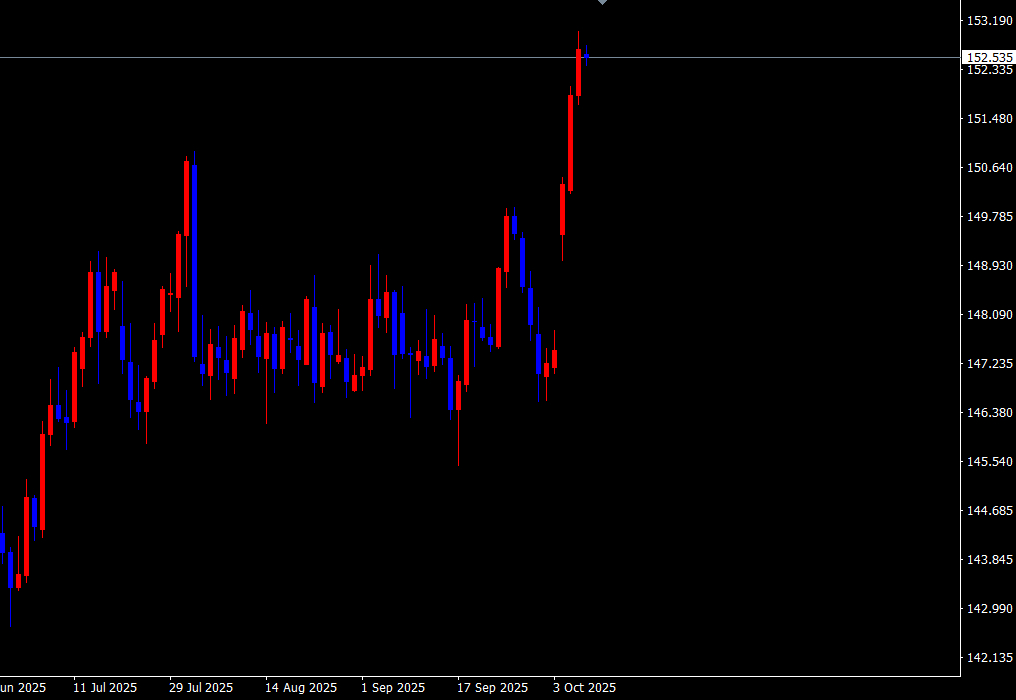Click the 150.640 price scale label
The image size is (1016, 700).
pos(989,168)
